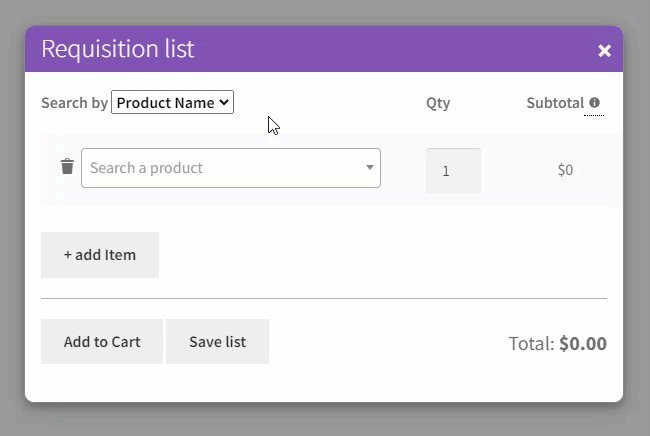The width and height of the screenshot is (650, 436).
Task: Click the purple dialog header bar
Action: tap(324, 49)
